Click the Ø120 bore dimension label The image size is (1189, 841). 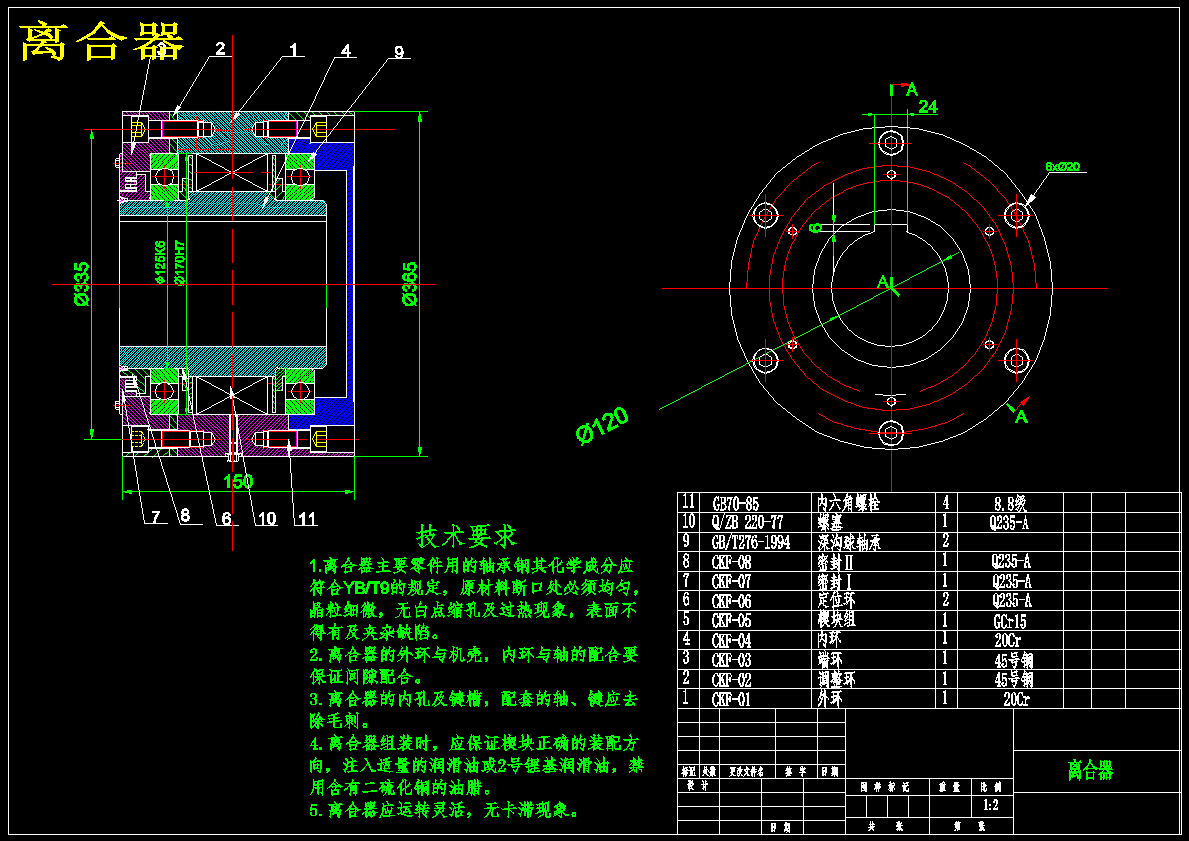tap(602, 425)
